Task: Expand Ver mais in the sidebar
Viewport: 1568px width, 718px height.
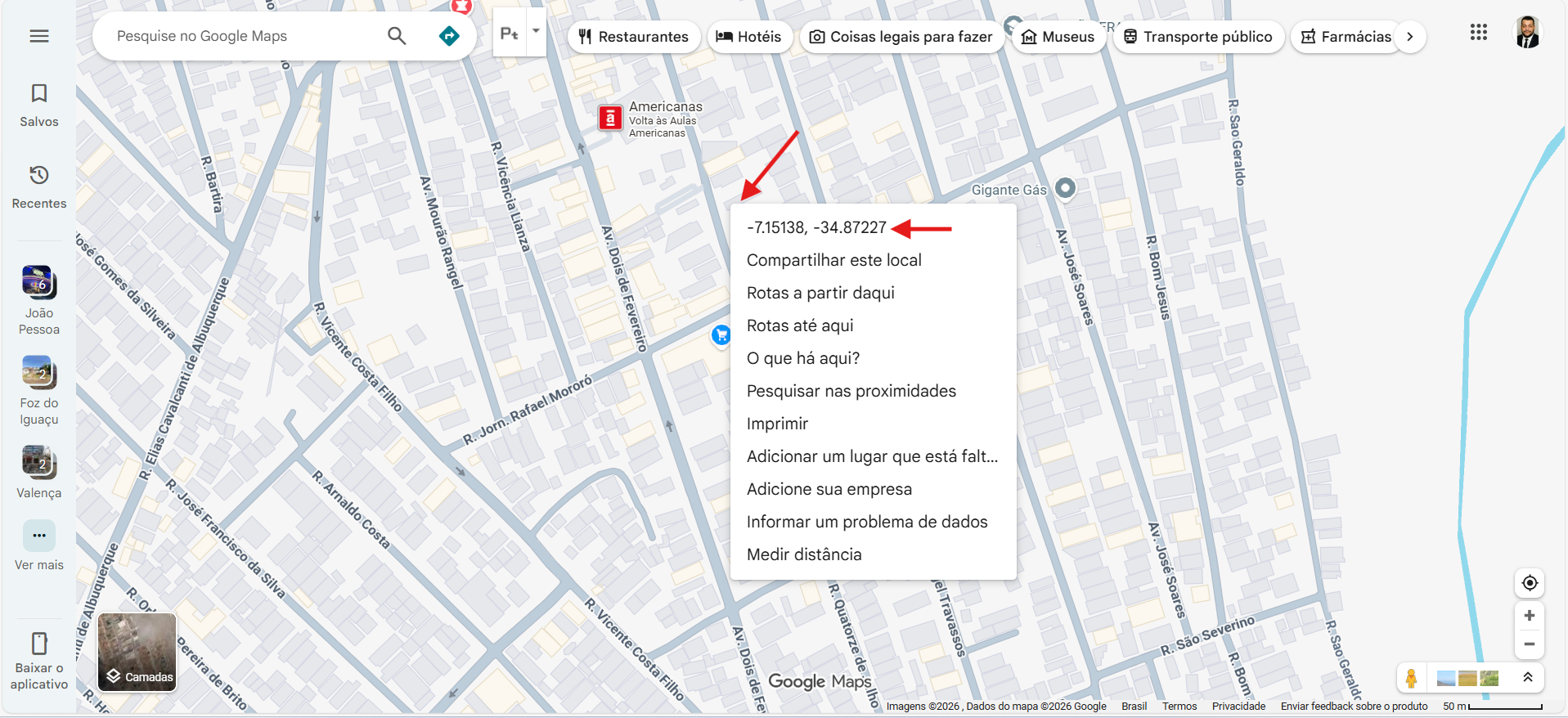Action: (x=39, y=546)
